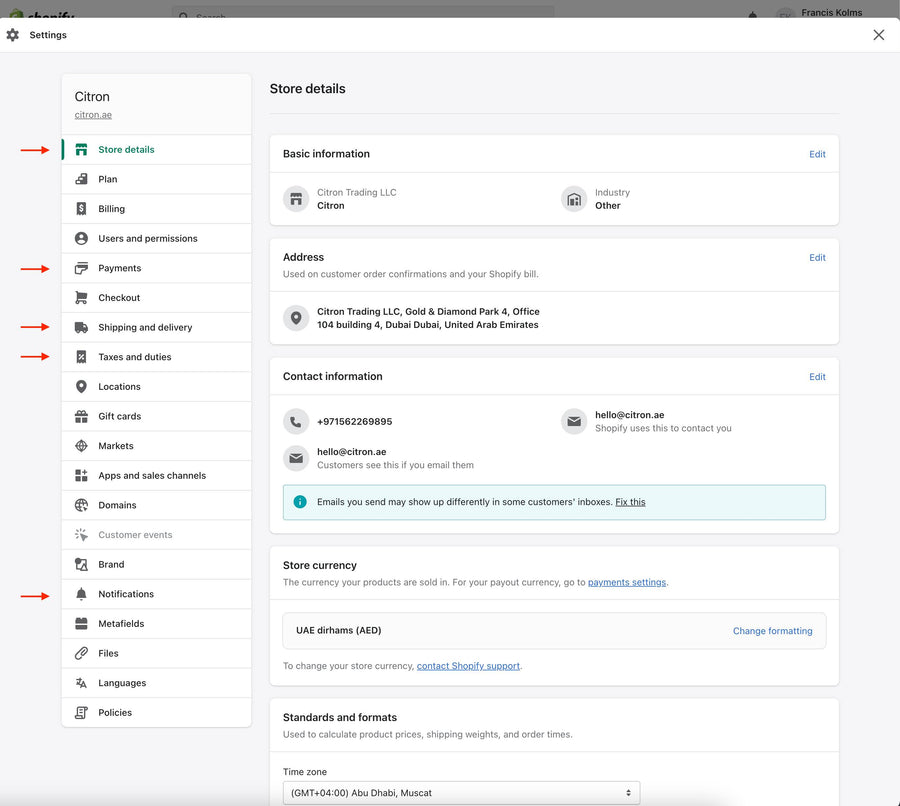Screen dimensions: 900x806
Task: Select Checkout in the settings sidebar
Action: (157, 298)
